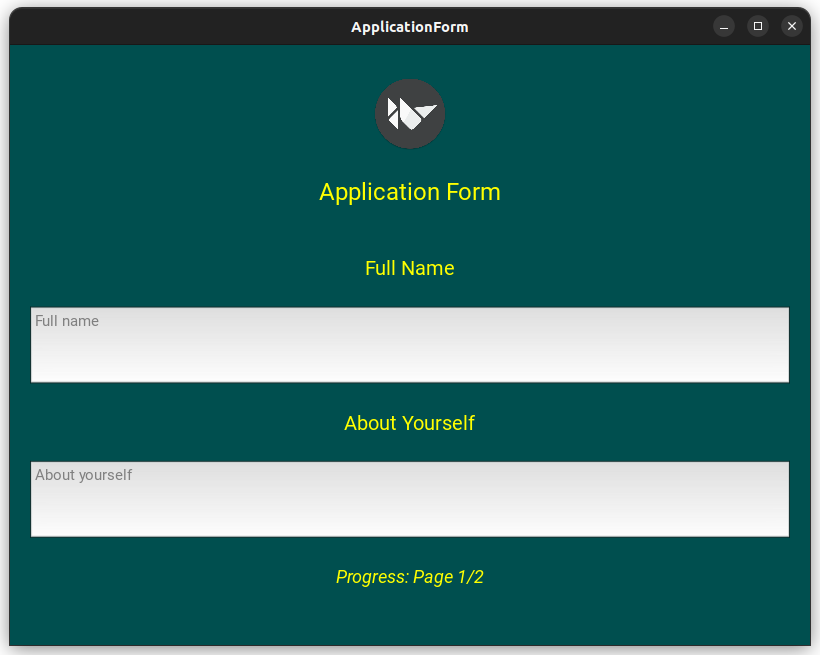
Task: Close the ApplicationForm window
Action: click(792, 26)
